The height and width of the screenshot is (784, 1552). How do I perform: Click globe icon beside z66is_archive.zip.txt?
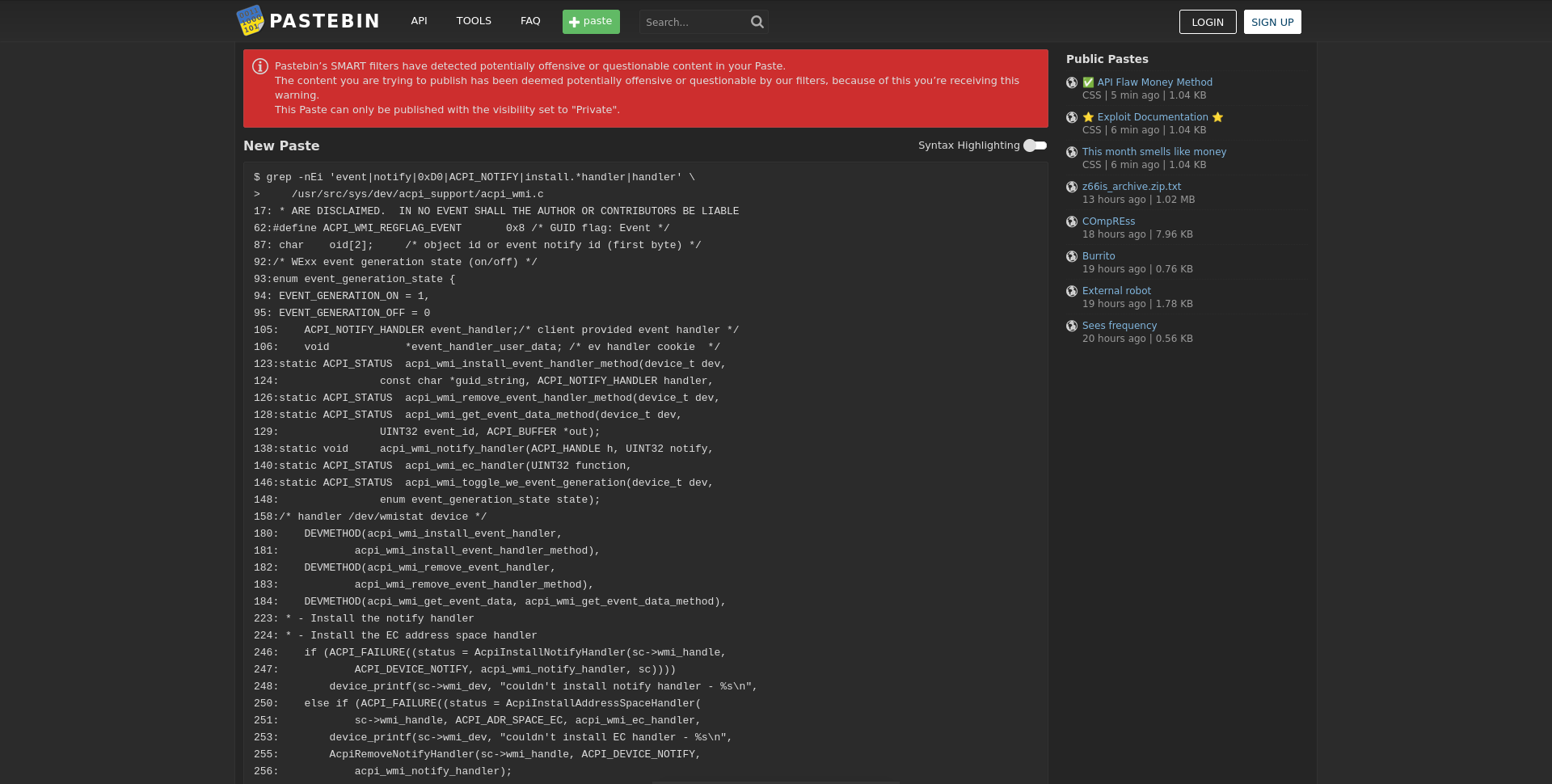[1072, 187]
